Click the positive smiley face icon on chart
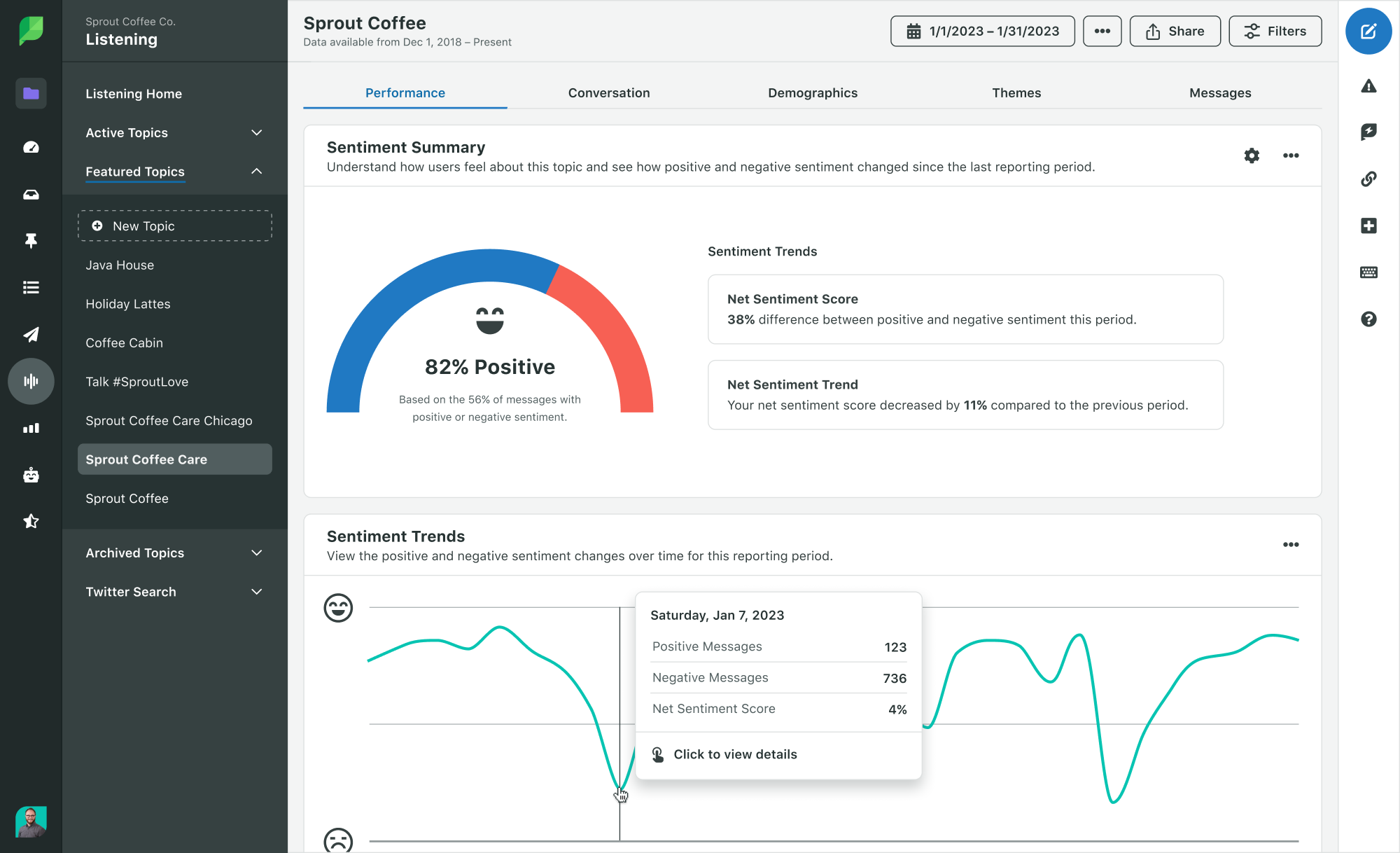 pos(338,608)
